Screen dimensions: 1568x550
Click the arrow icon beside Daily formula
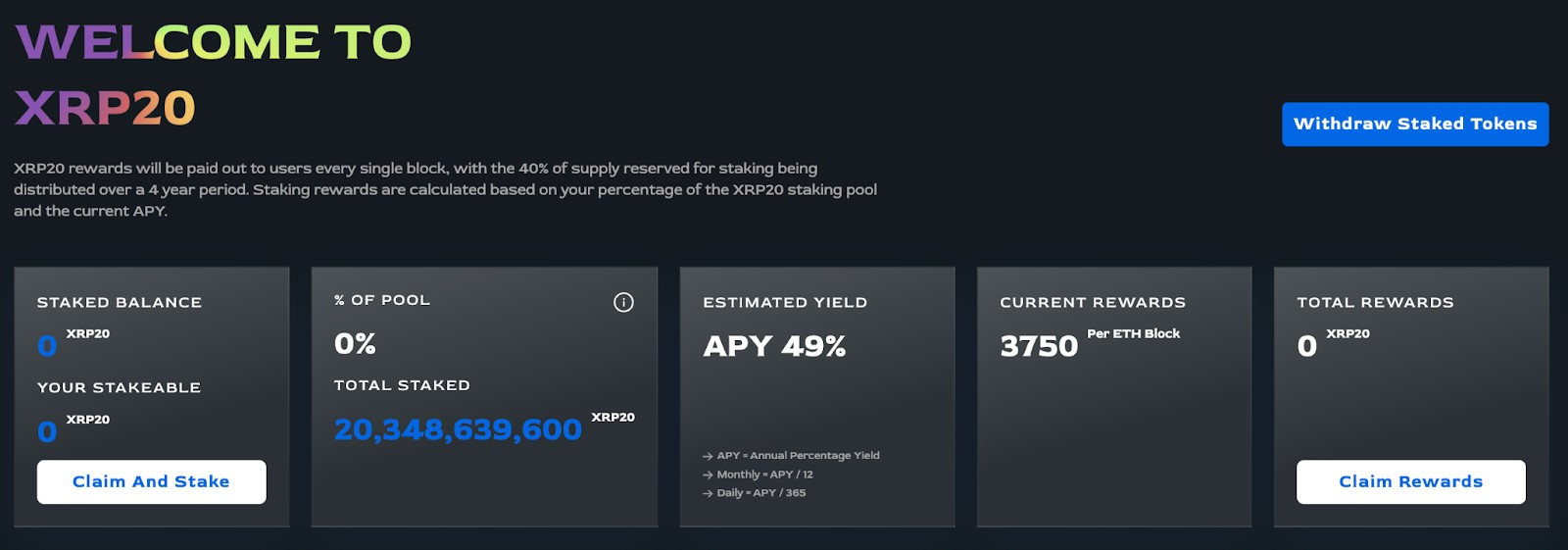(x=708, y=493)
